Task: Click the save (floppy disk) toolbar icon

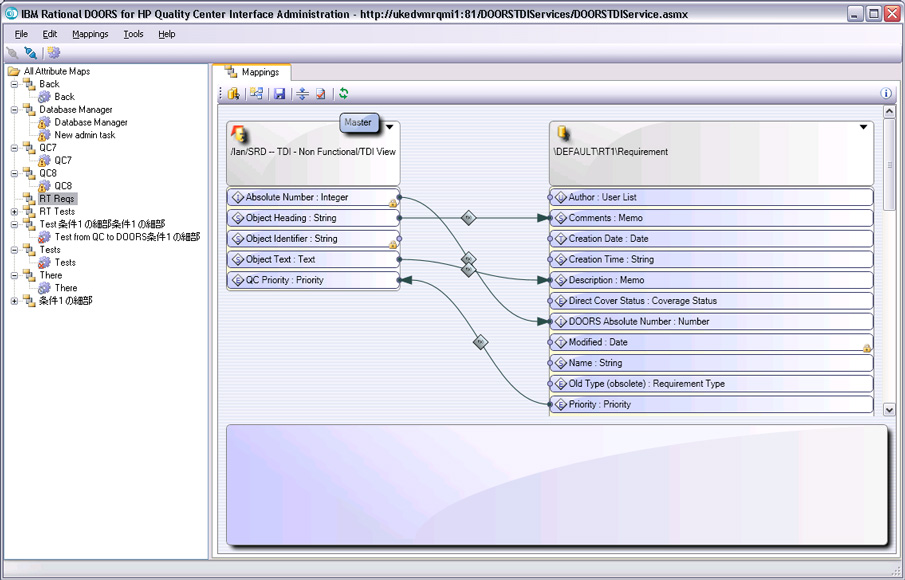Action: point(280,93)
